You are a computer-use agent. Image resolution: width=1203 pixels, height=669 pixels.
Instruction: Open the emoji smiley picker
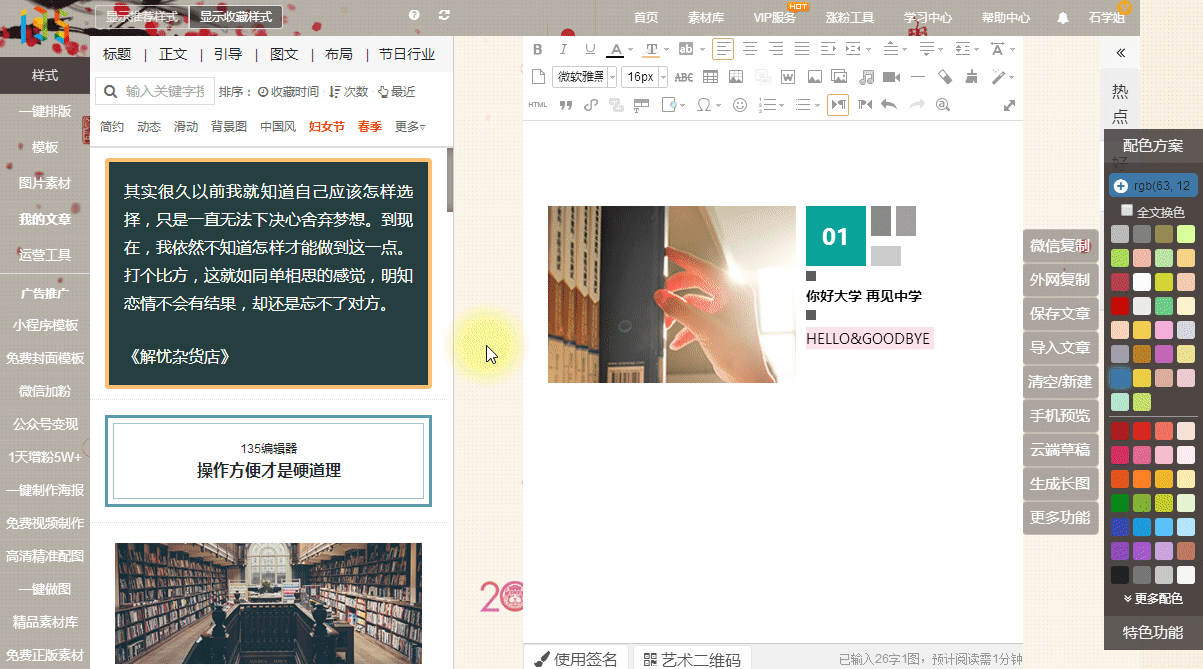740,105
